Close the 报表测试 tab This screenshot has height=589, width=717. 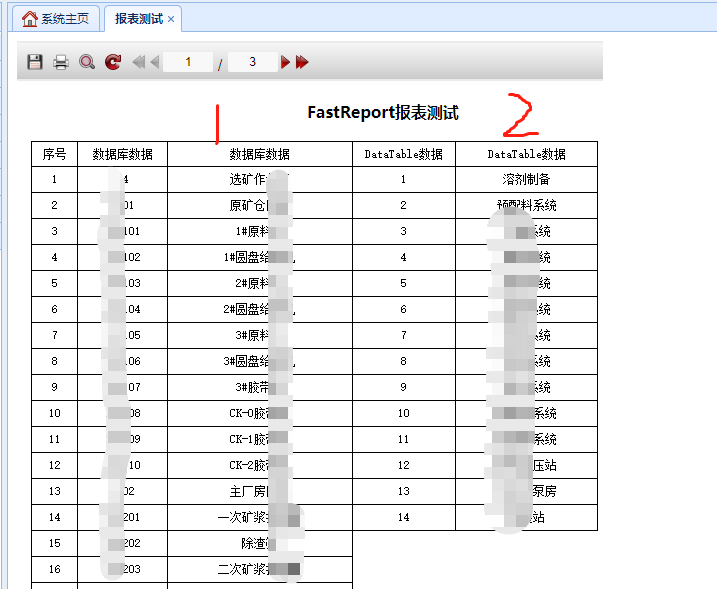tap(171, 19)
